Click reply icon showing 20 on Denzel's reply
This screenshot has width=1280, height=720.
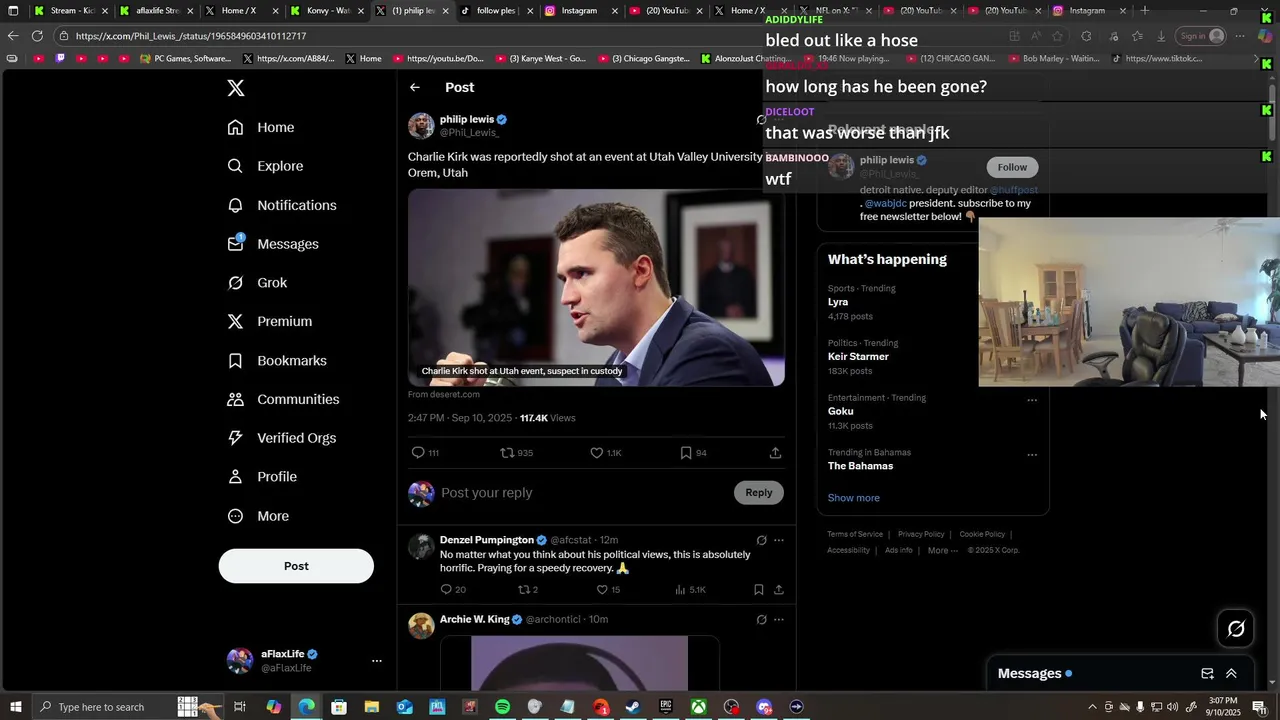(446, 590)
